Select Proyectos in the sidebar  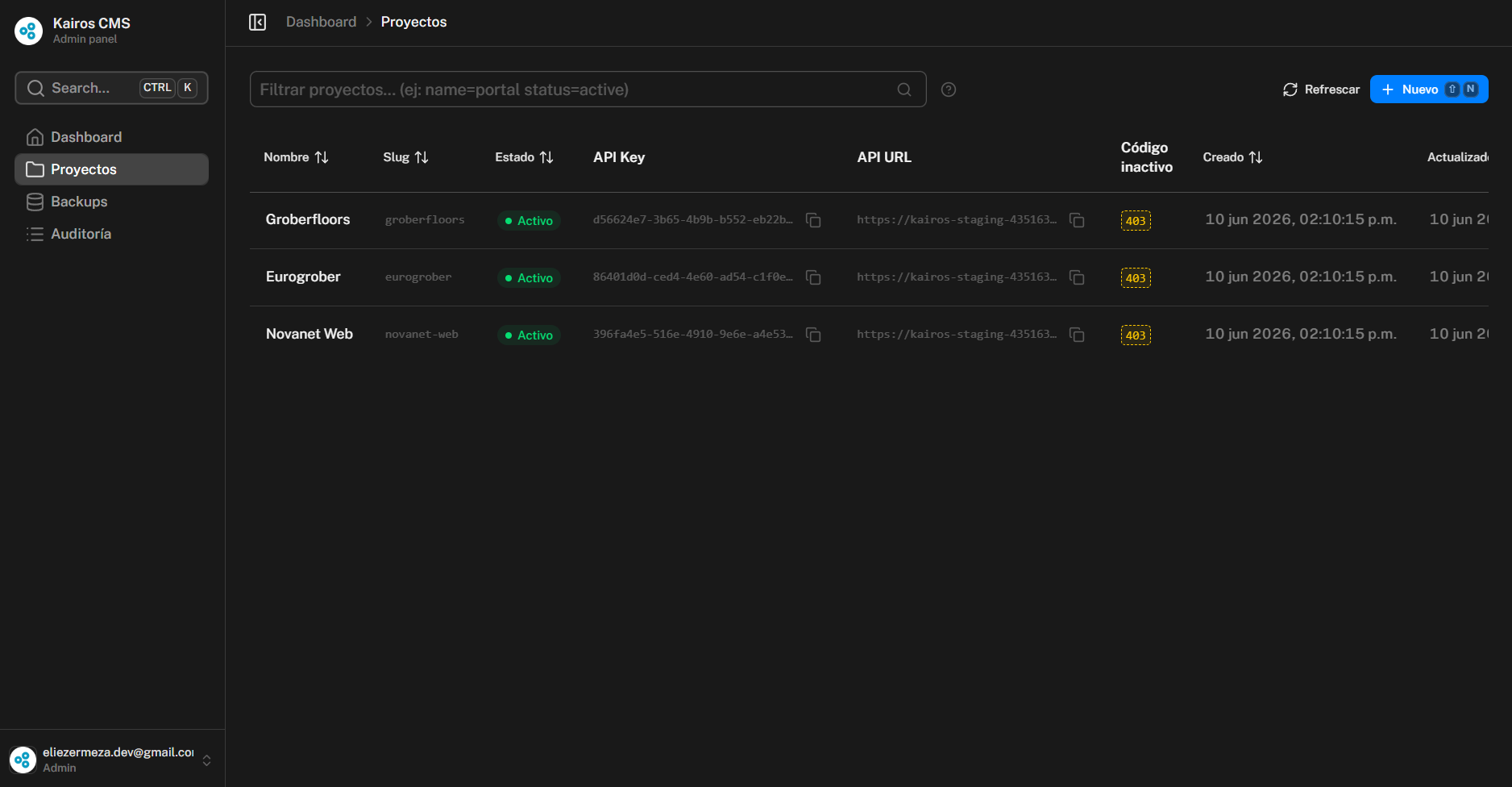111,169
